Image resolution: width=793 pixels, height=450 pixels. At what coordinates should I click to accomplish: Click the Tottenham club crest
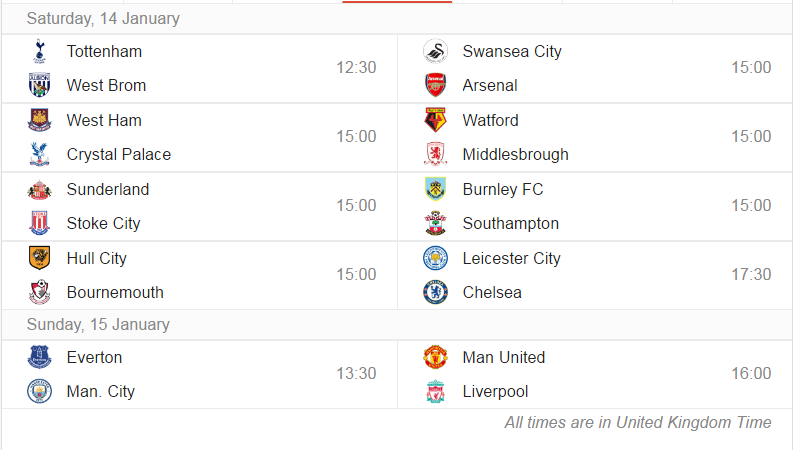pyautogui.click(x=39, y=51)
